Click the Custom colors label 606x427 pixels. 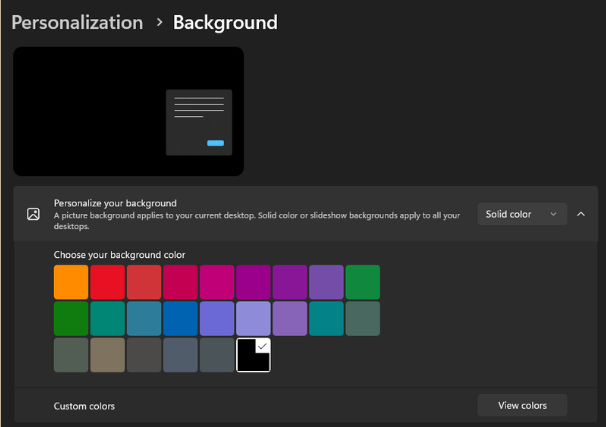point(84,406)
